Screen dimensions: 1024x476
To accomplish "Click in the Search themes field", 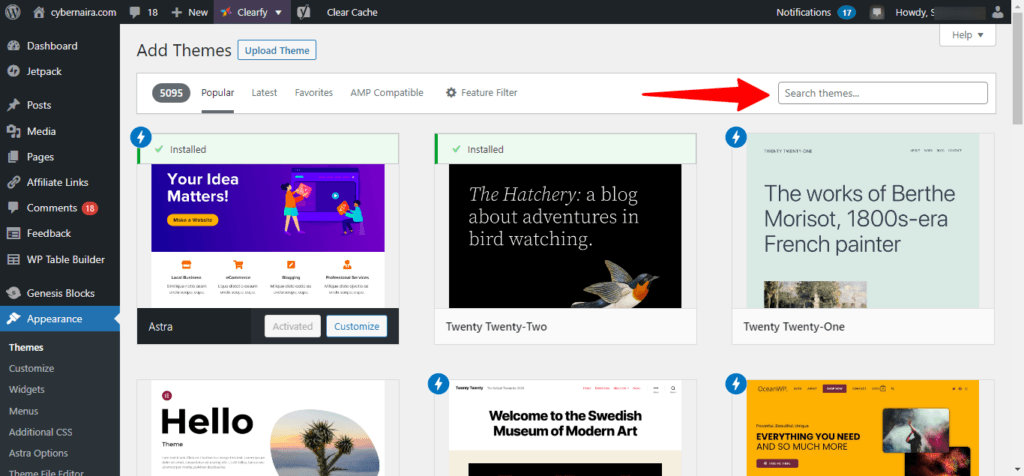I will pyautogui.click(x=882, y=93).
